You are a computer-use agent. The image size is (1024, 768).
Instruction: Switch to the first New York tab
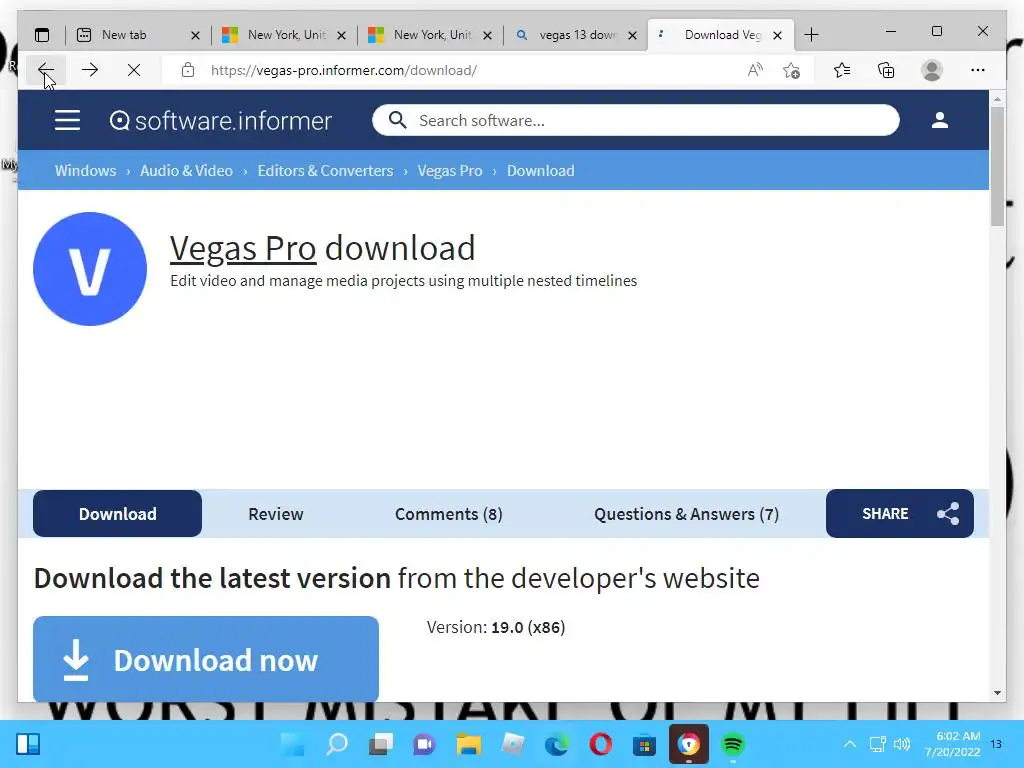(287, 35)
